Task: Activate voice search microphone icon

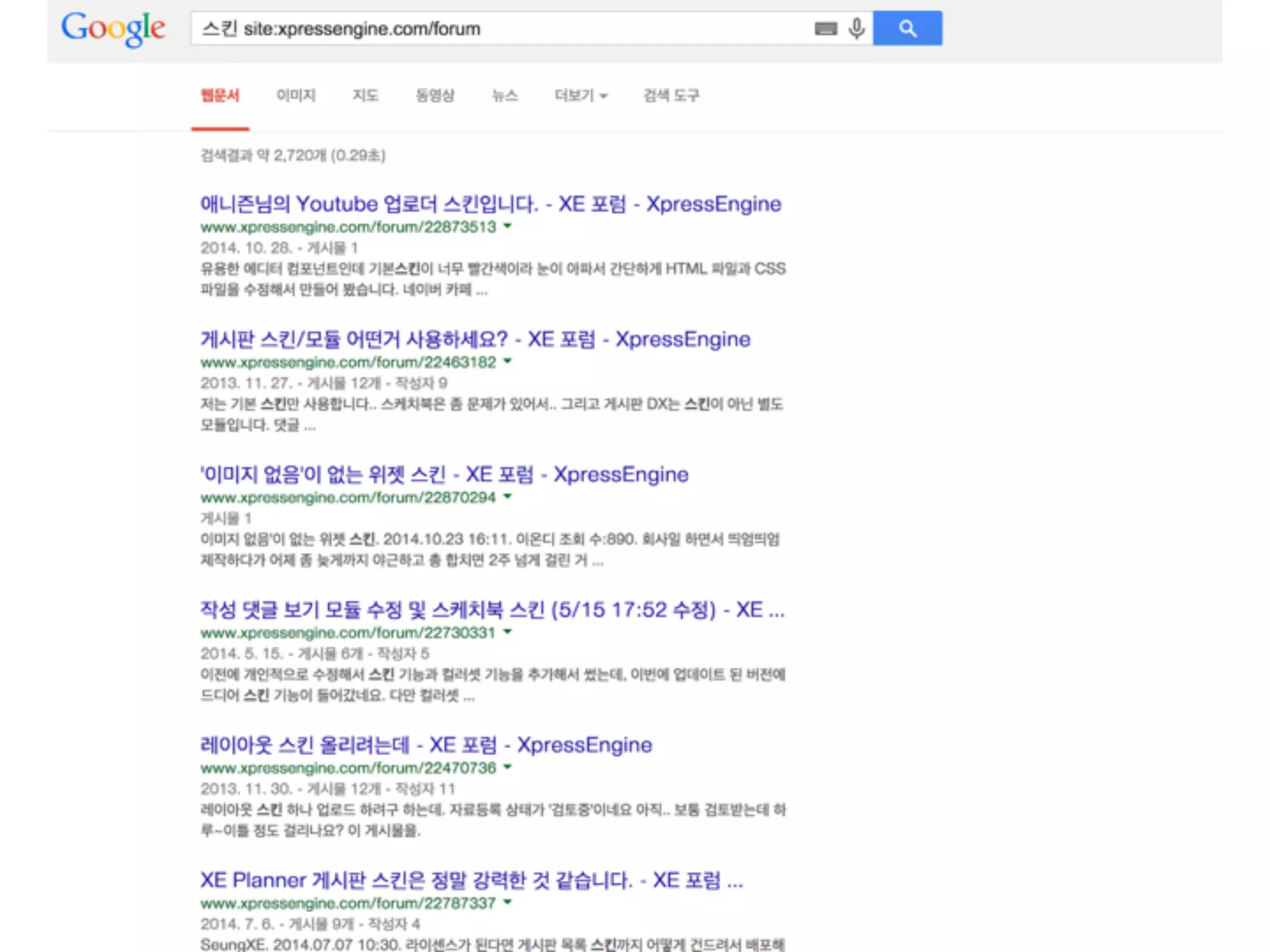Action: point(856,29)
